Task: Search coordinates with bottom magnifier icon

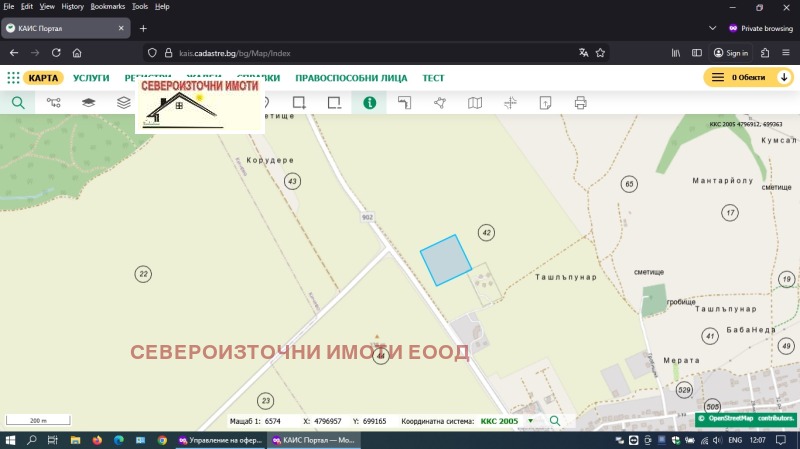Action: coord(555,421)
